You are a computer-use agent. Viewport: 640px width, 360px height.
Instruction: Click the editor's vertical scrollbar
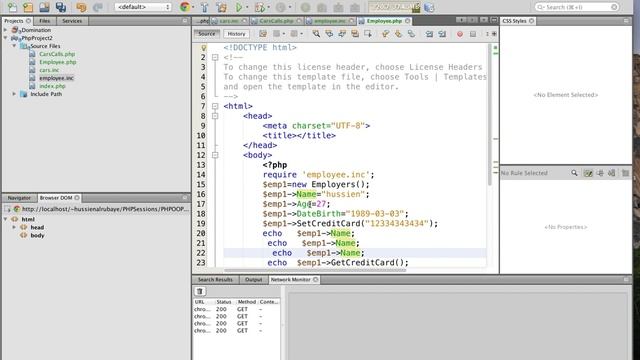[x=489, y=114]
